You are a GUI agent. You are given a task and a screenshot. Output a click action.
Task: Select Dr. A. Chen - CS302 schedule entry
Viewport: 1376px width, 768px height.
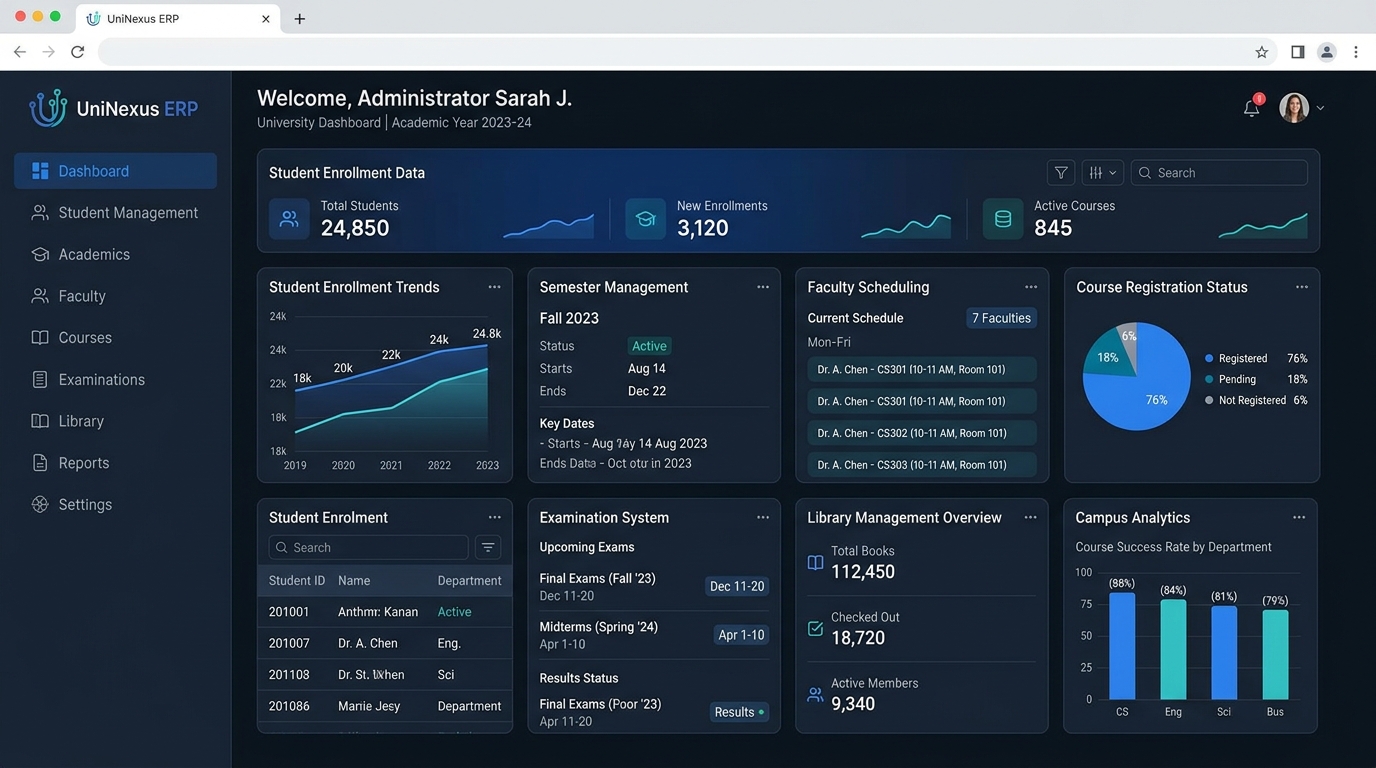[922, 433]
